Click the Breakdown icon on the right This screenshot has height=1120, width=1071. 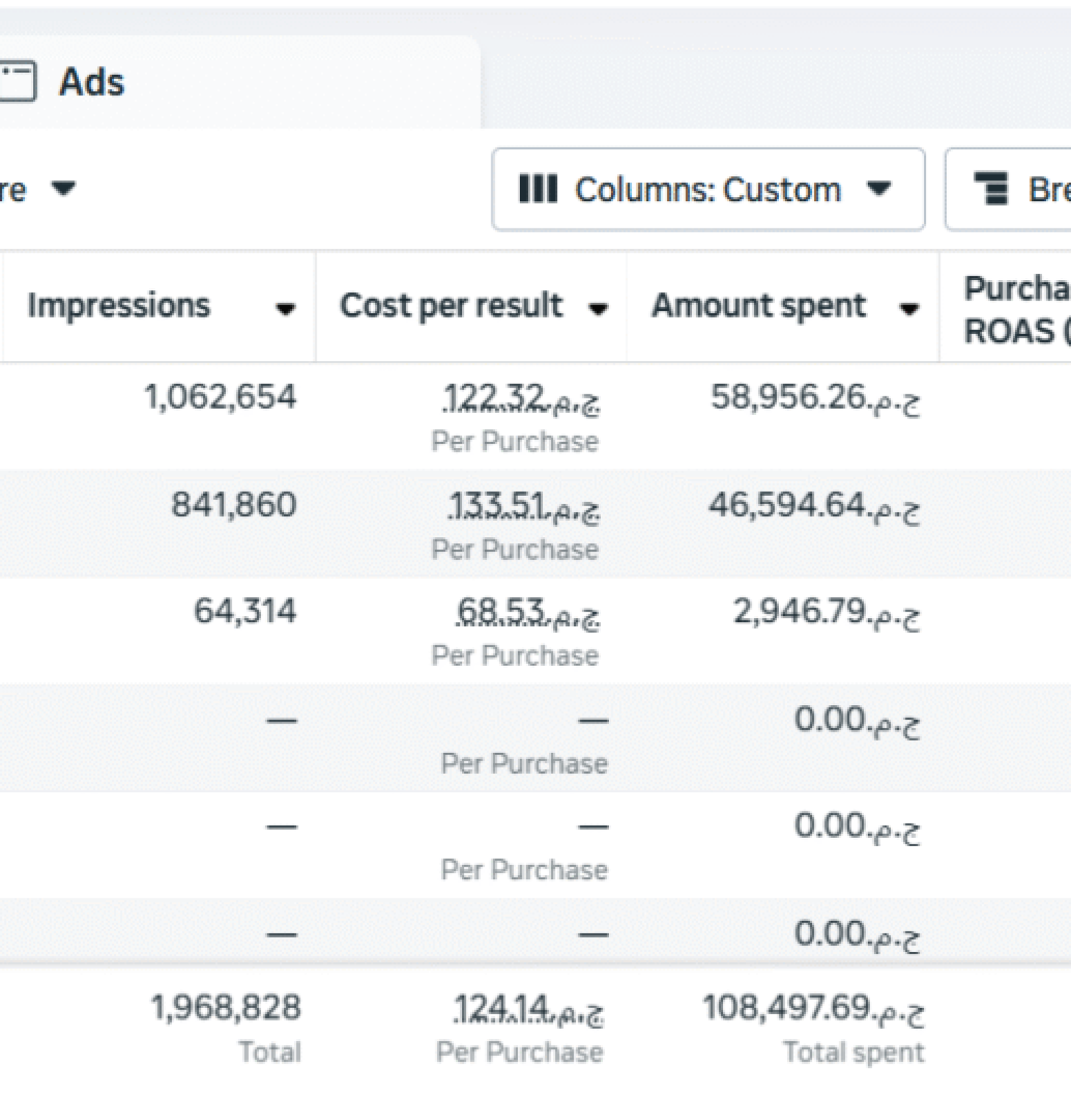coord(993,189)
